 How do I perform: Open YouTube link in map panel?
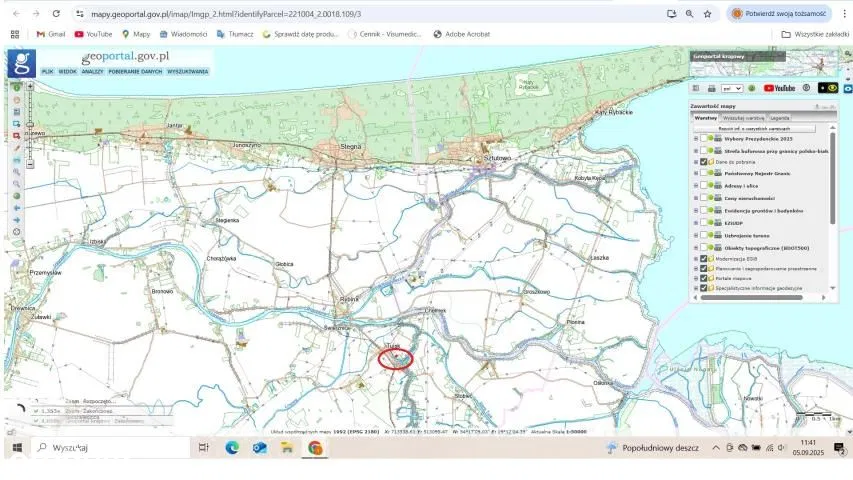pos(779,88)
